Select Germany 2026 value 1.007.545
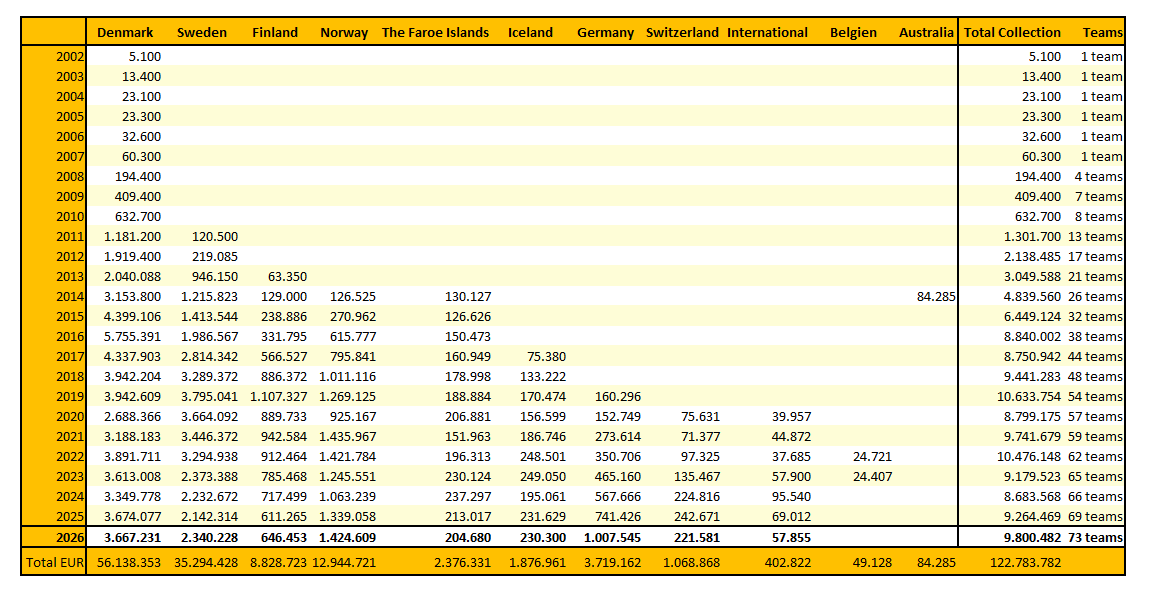1149x615 pixels. pos(612,537)
